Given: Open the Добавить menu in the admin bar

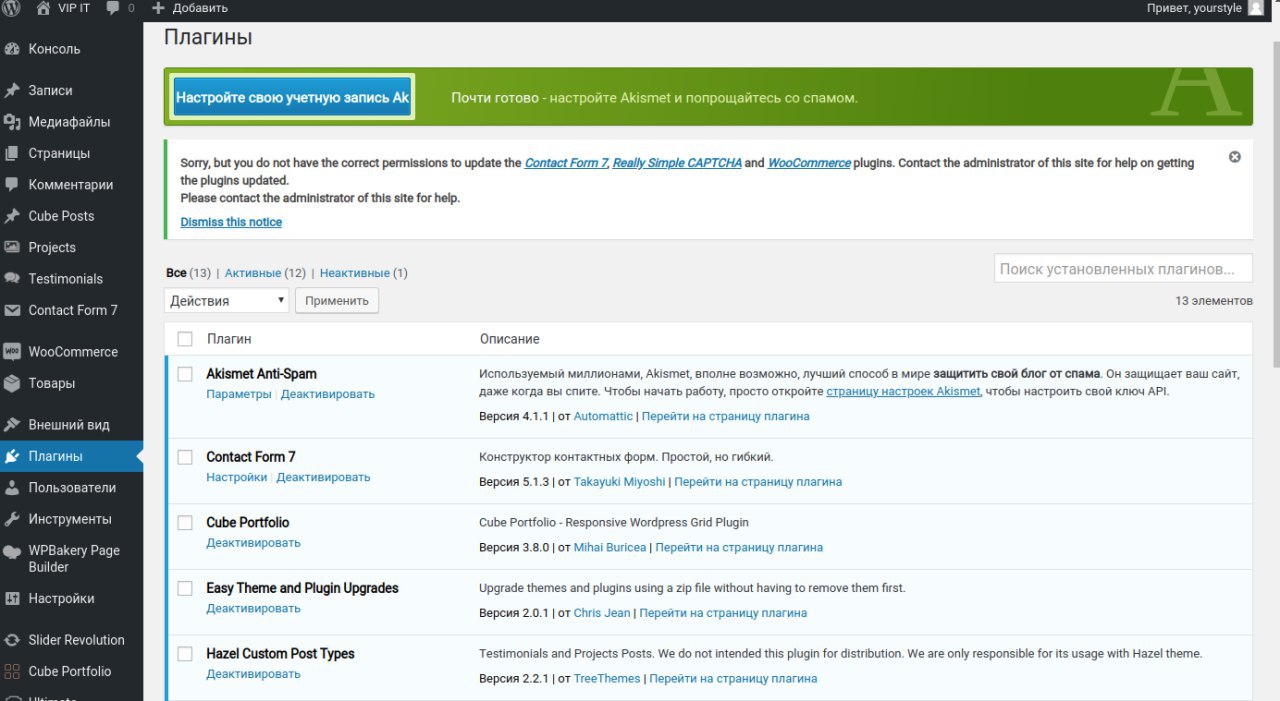Looking at the screenshot, I should (190, 8).
